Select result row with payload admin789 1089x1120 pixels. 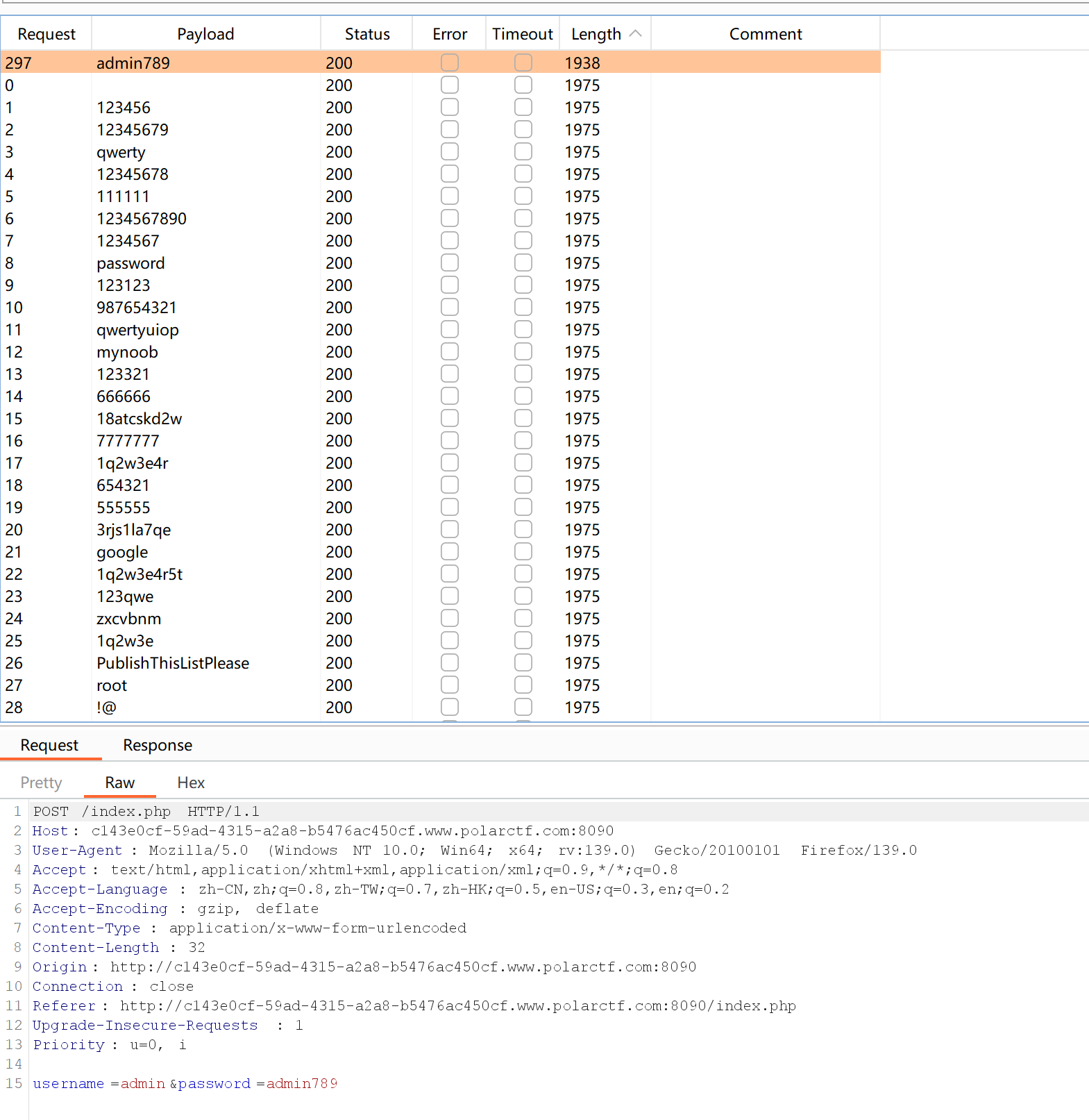(x=440, y=62)
